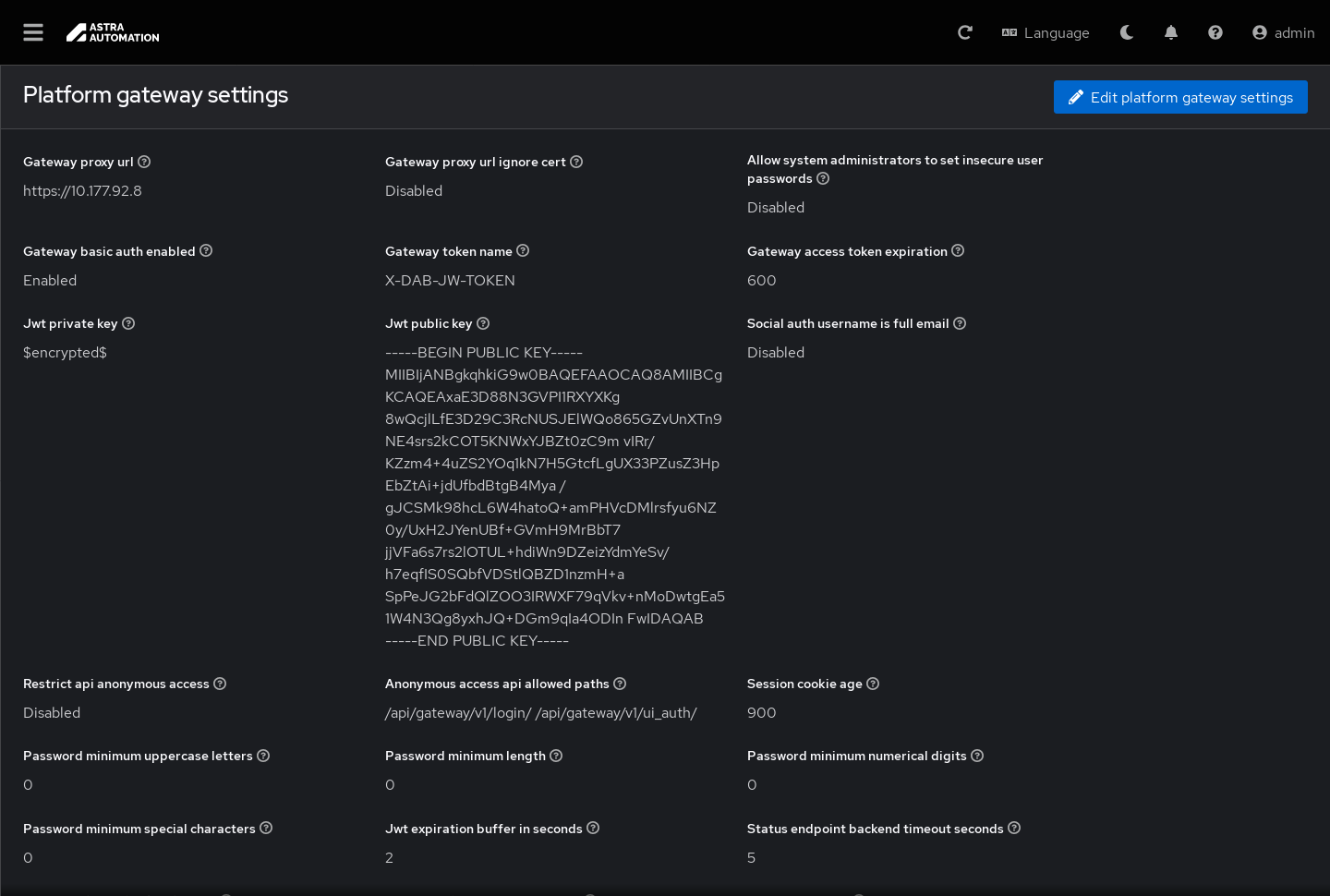The width and height of the screenshot is (1330, 896).
Task: Show help for Gateway basic auth enabled
Action: coord(206,250)
